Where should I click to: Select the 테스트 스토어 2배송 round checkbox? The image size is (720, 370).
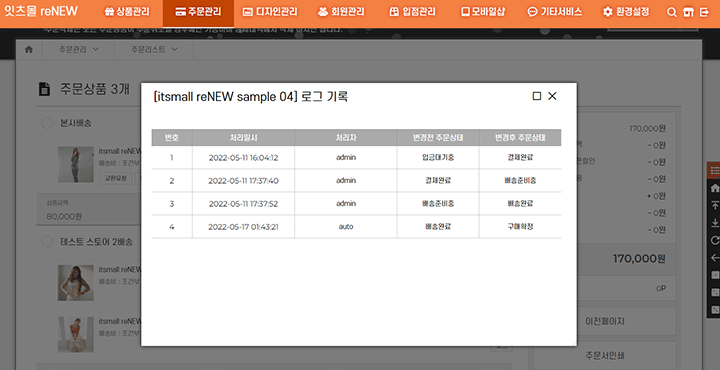(47, 241)
